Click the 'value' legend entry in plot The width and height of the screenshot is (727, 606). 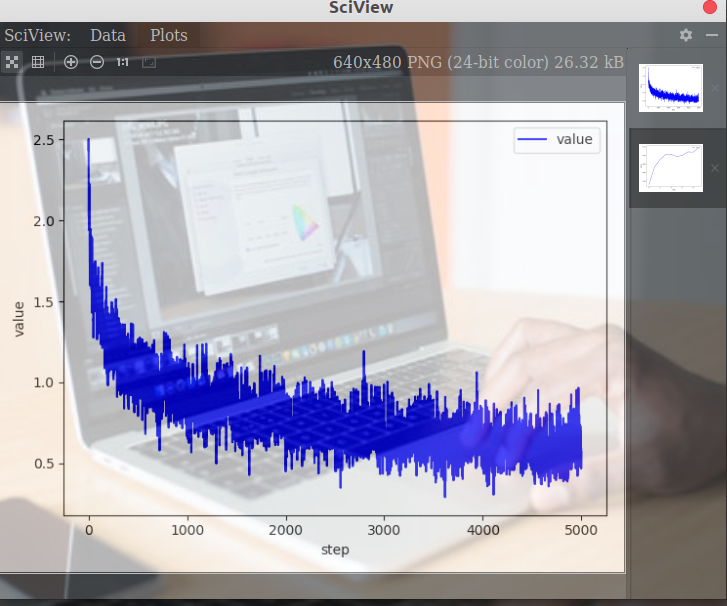pos(557,140)
